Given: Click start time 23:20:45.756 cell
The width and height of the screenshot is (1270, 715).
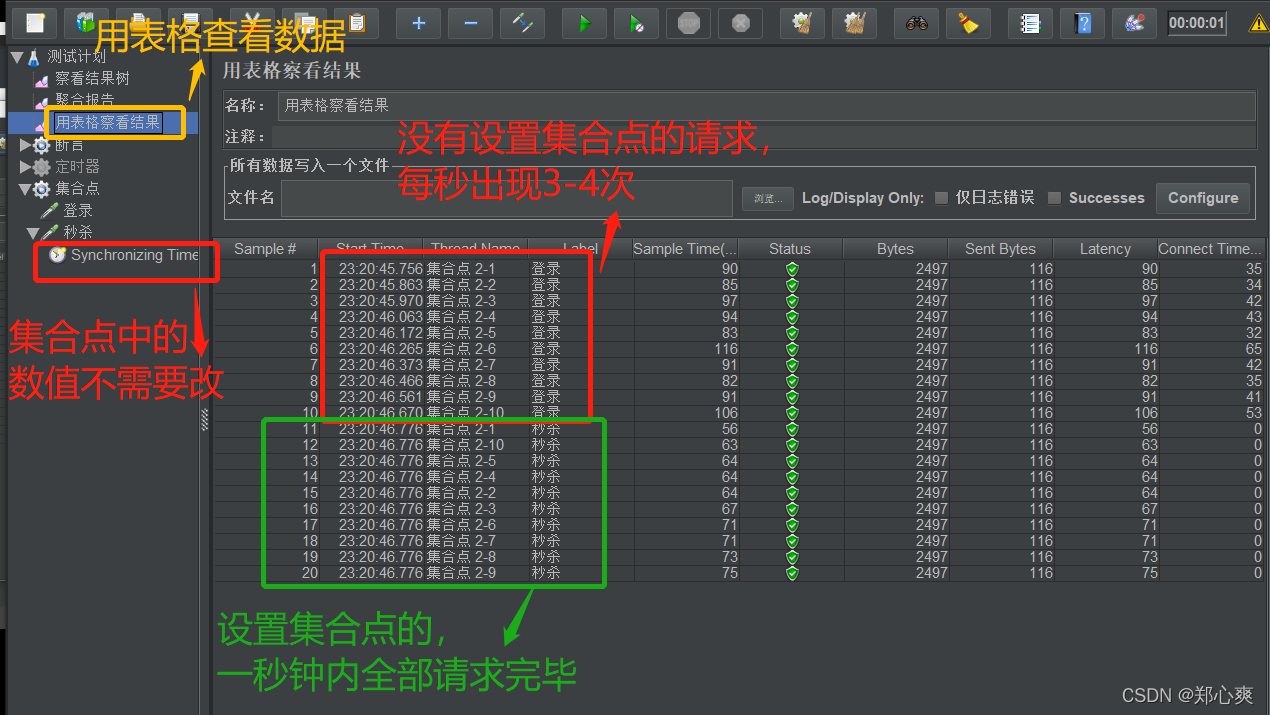Looking at the screenshot, I should click(381, 269).
